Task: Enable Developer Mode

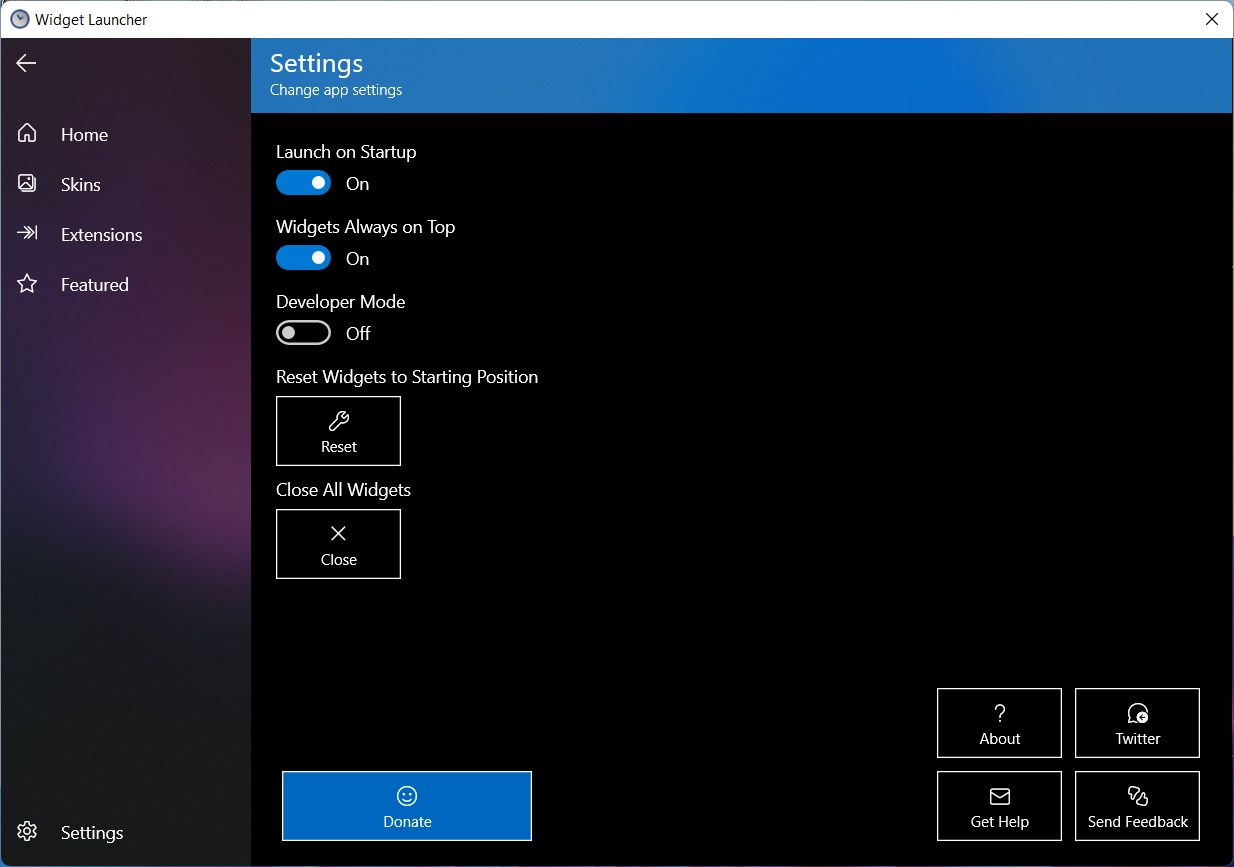Action: [303, 332]
